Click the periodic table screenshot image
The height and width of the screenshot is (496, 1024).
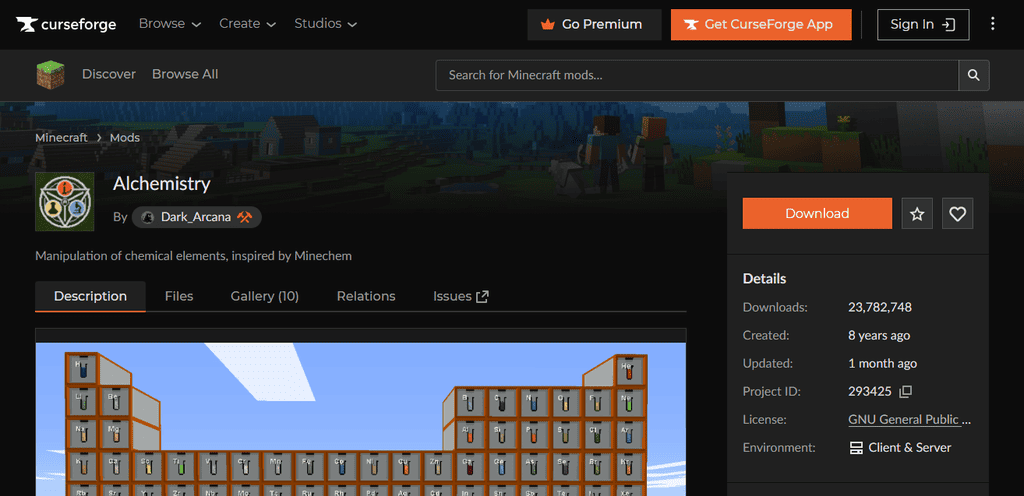coord(360,419)
